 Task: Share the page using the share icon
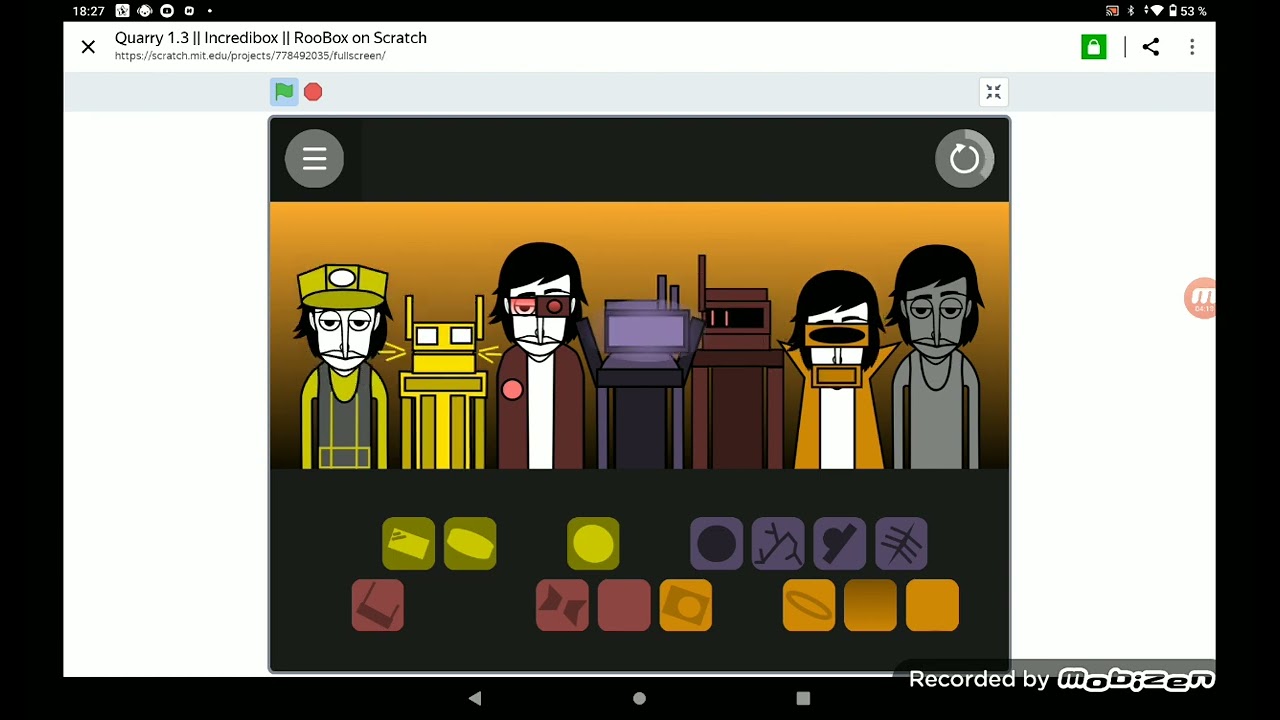click(x=1151, y=47)
